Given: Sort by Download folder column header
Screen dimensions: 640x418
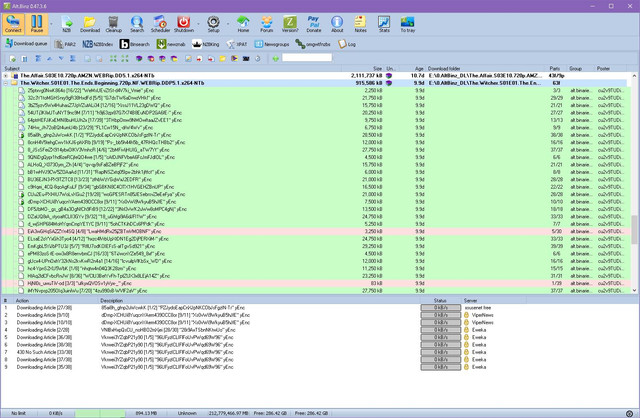Looking at the screenshot, I should 487,68.
